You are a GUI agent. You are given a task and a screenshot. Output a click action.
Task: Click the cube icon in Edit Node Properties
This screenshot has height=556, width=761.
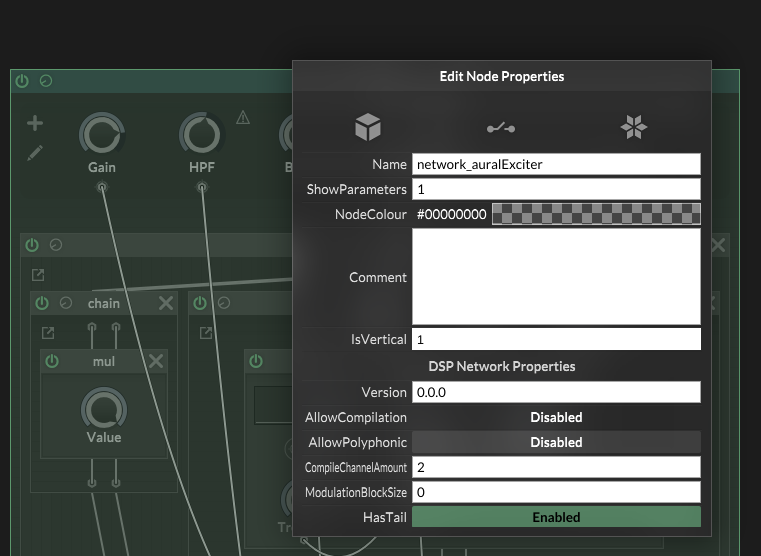coord(368,127)
